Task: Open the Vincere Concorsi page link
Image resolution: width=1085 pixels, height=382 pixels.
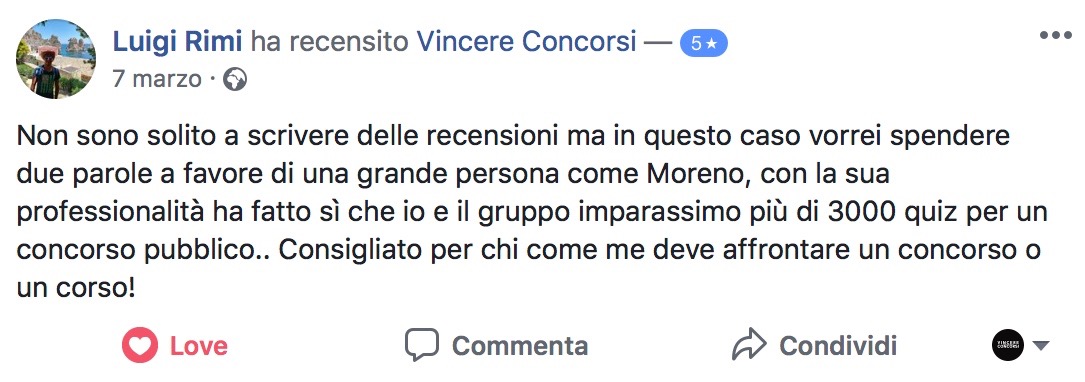Action: point(526,43)
